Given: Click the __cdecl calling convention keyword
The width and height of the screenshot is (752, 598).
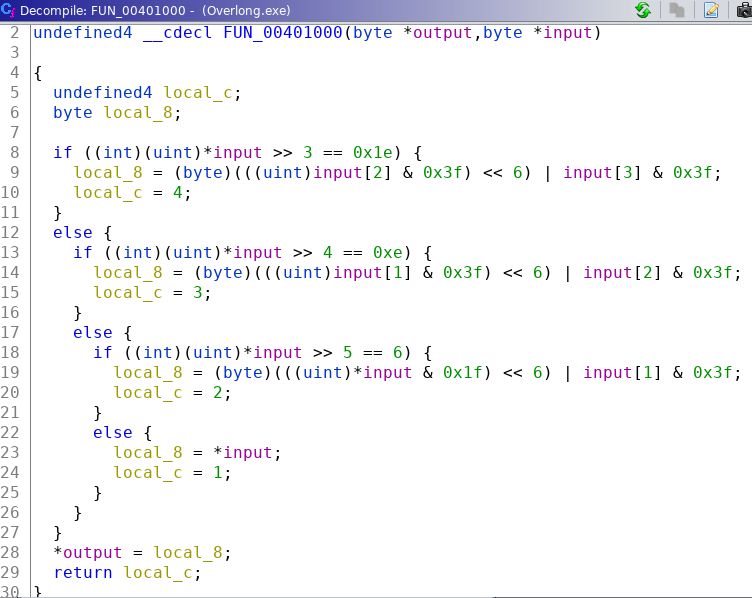Looking at the screenshot, I should (177, 33).
